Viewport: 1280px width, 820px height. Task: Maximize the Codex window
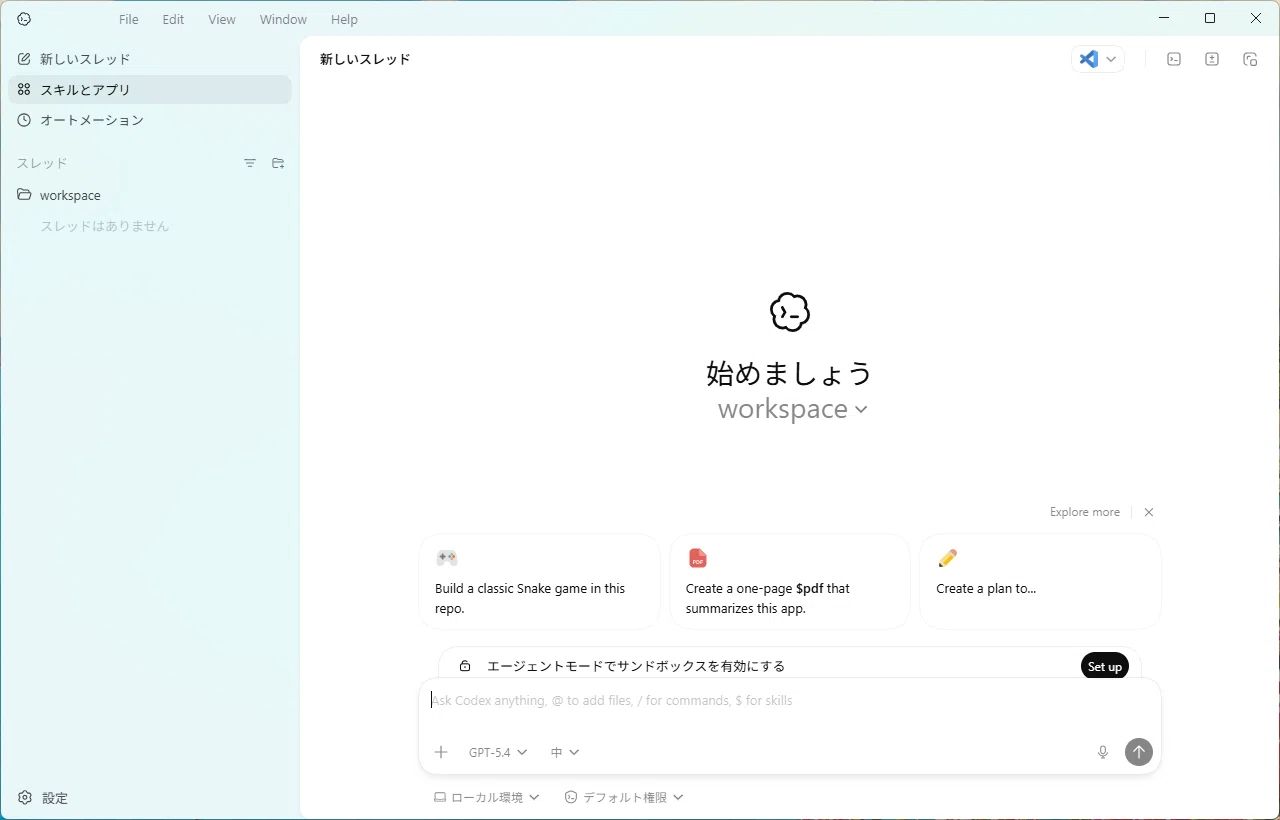pos(1210,18)
